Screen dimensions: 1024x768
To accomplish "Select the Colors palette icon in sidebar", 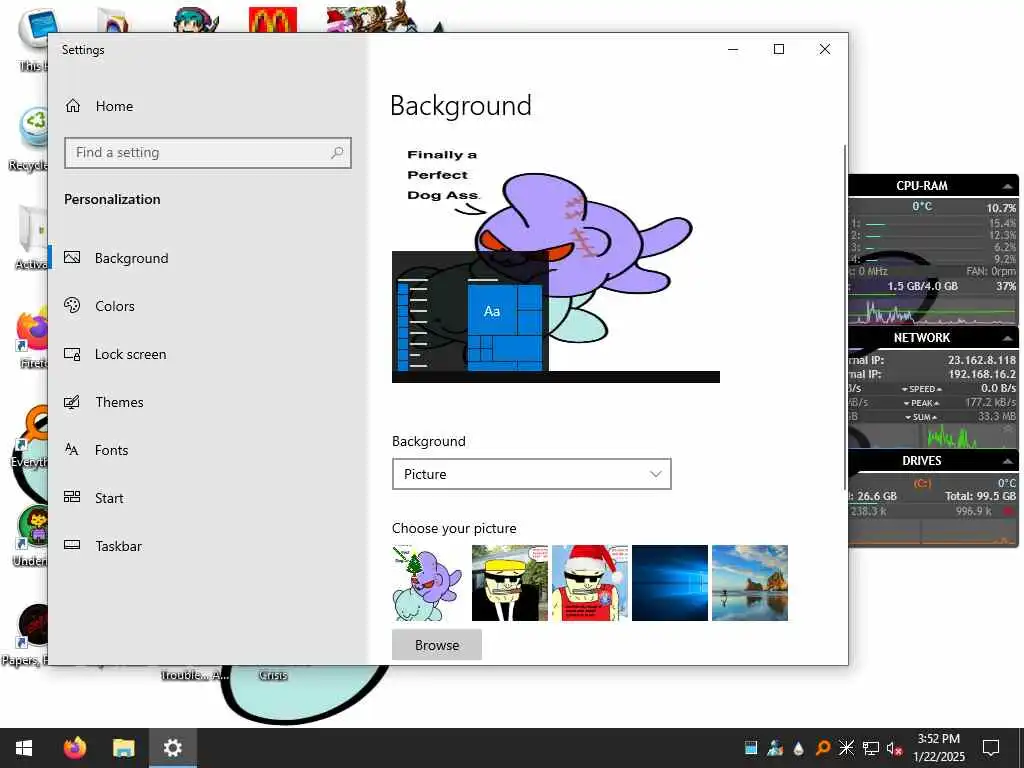I will click(72, 306).
